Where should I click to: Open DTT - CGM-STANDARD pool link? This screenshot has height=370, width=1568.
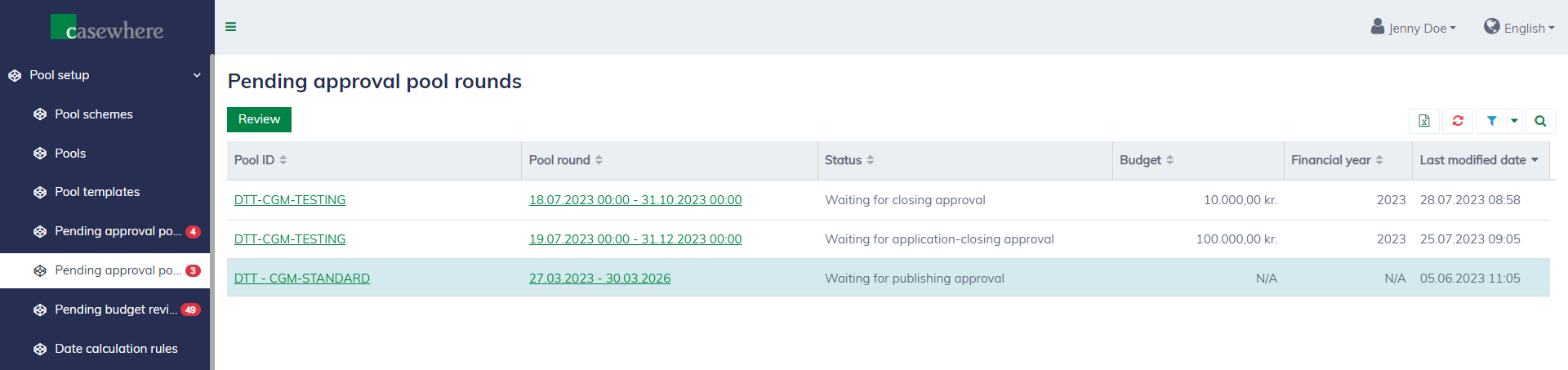click(x=301, y=279)
